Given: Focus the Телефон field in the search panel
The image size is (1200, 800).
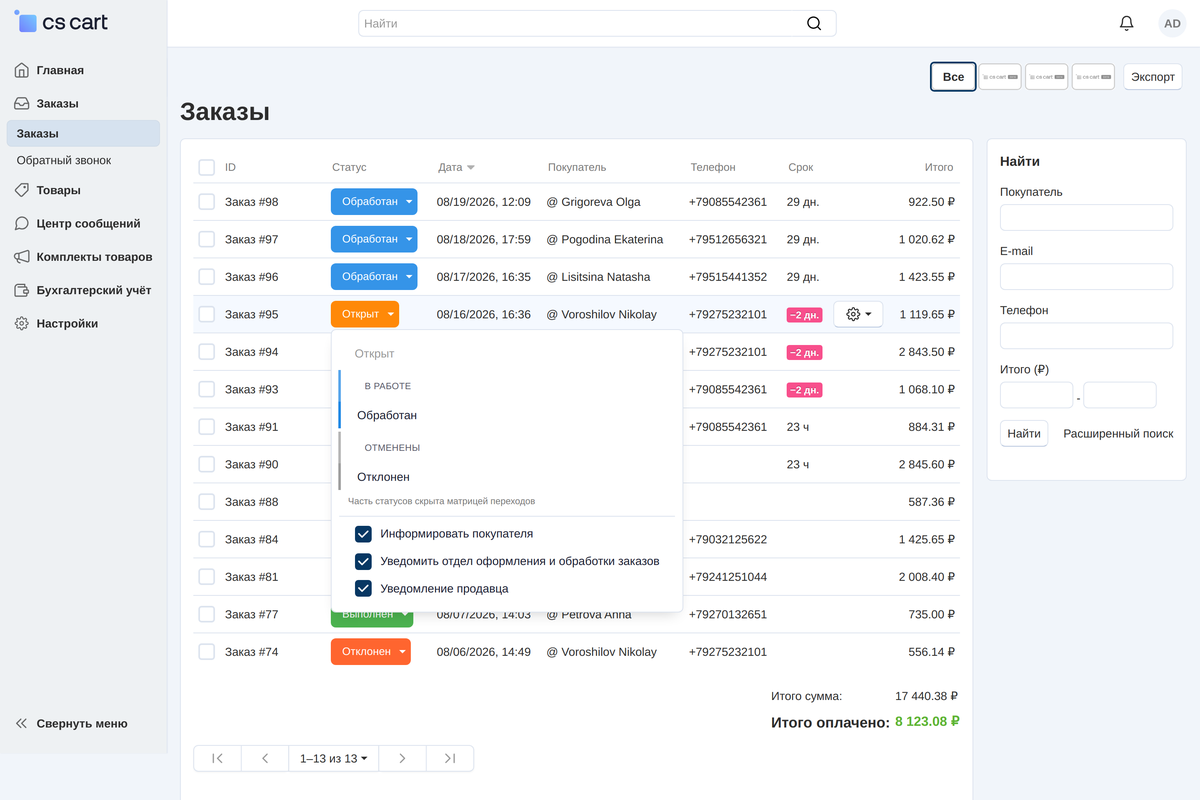Looking at the screenshot, I should 1086,336.
